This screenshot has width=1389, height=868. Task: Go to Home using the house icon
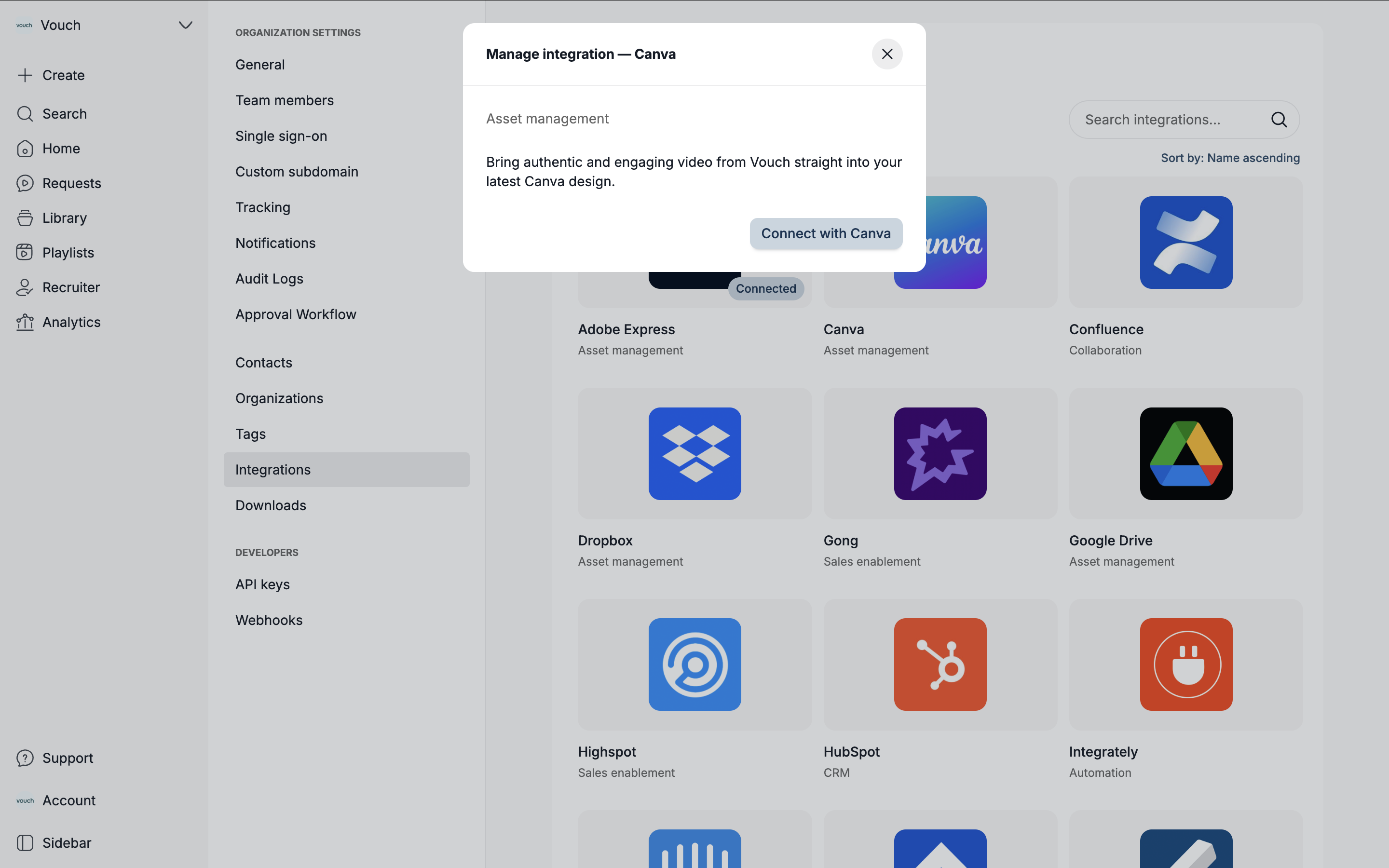pos(25,149)
